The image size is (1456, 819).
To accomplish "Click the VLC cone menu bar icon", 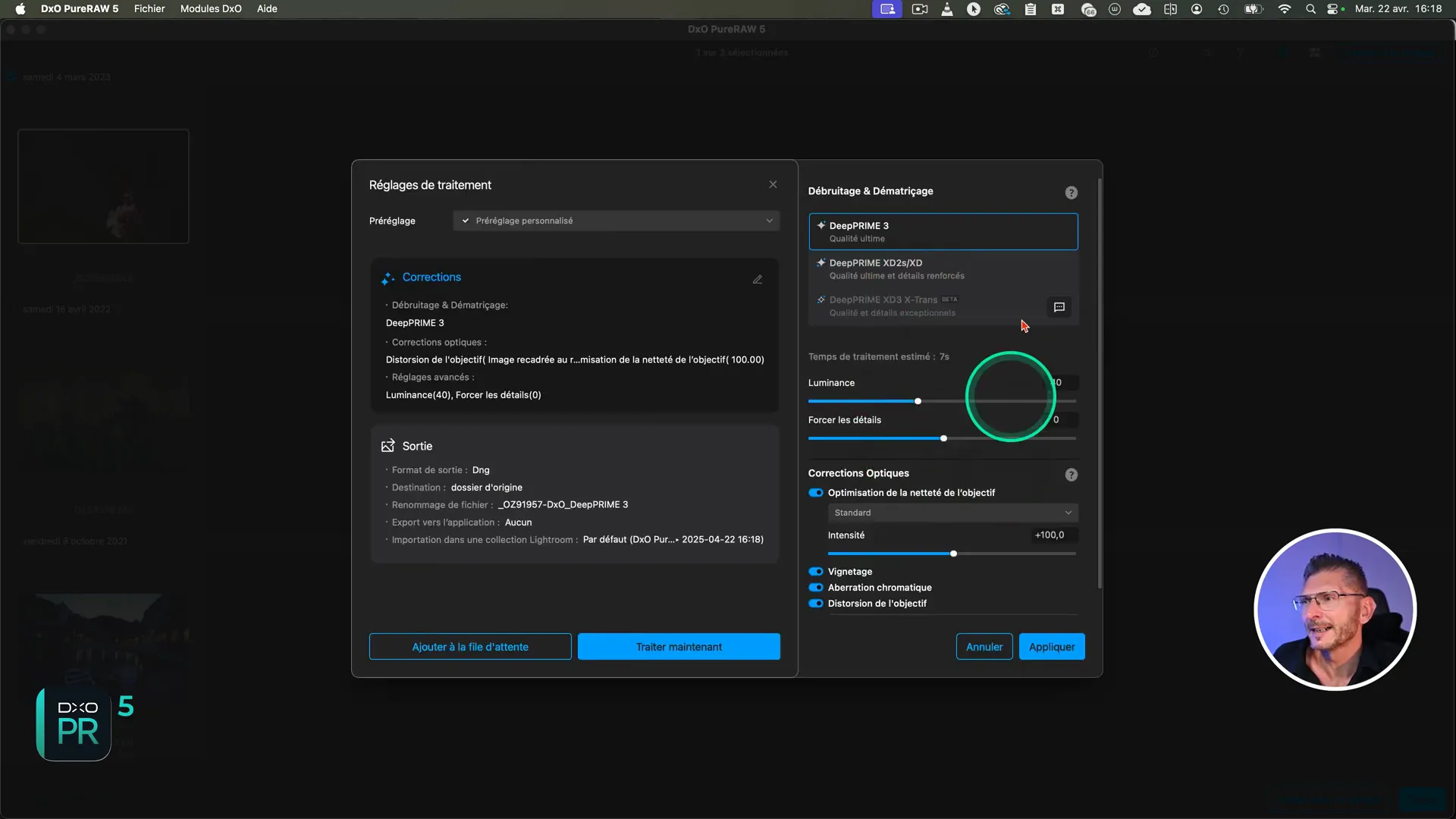I will (947, 9).
